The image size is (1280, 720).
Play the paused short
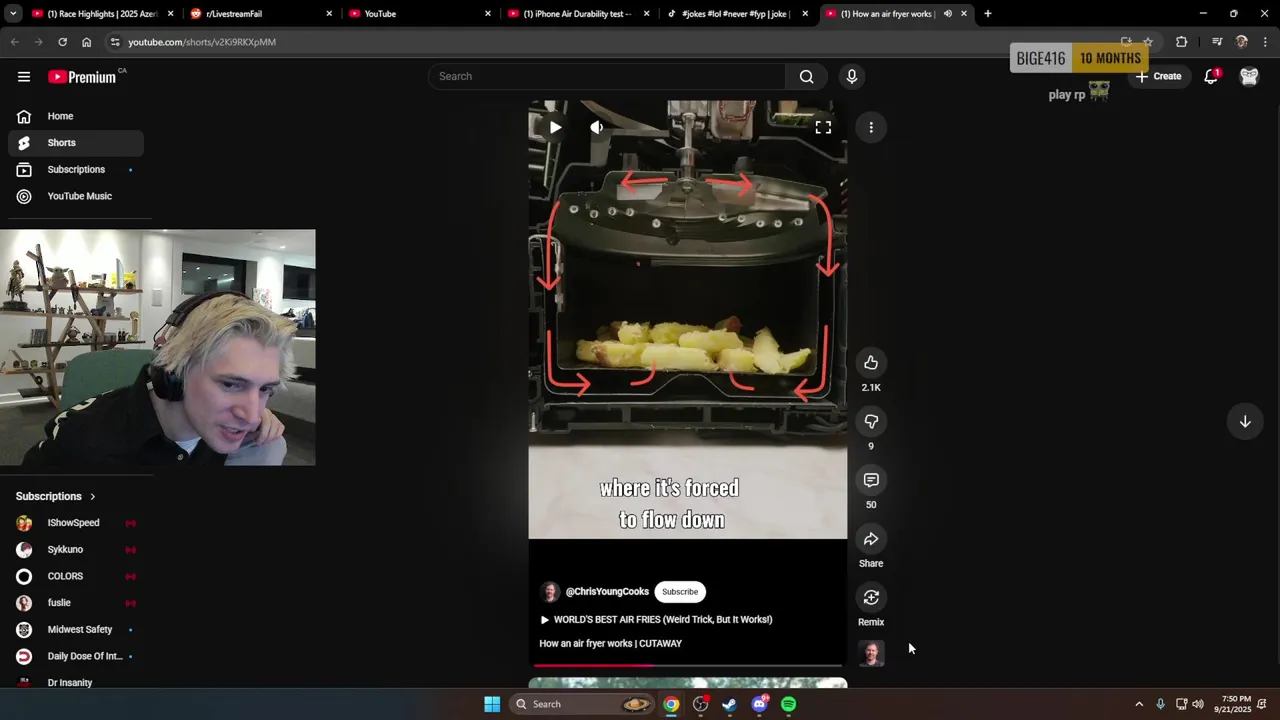[x=555, y=127]
